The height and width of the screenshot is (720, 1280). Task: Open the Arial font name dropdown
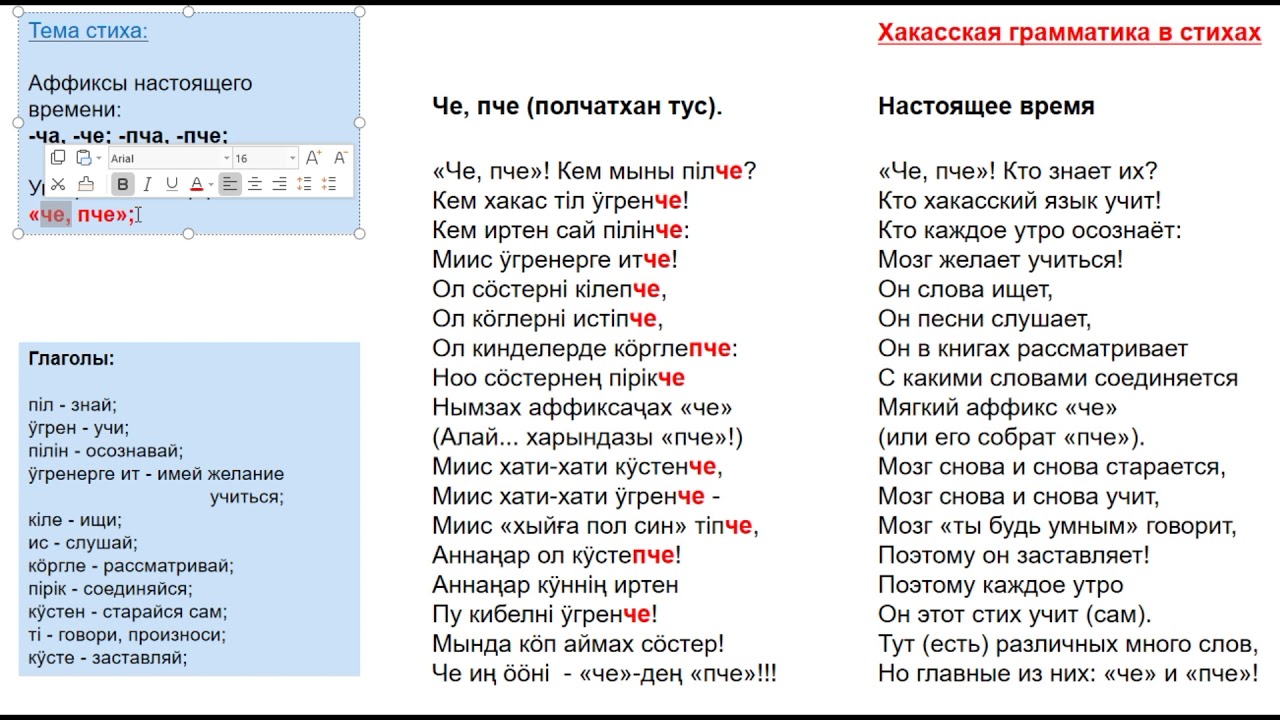coord(227,158)
